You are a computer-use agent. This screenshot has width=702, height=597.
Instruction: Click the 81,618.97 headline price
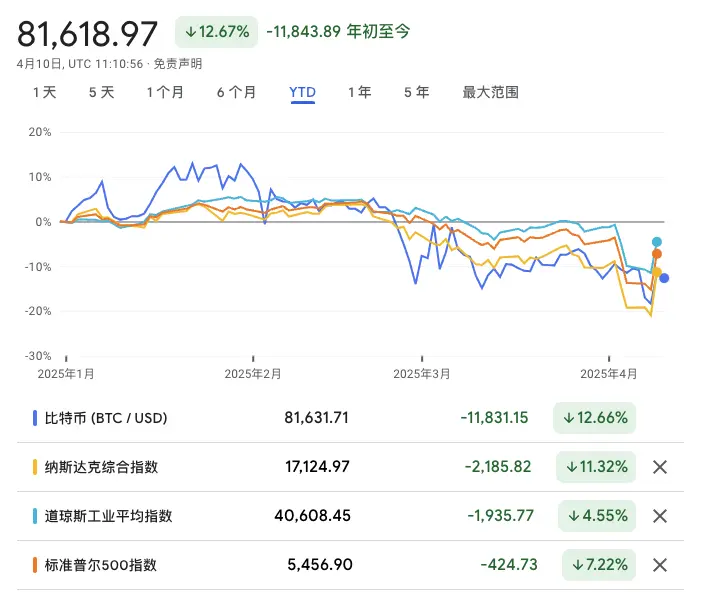point(87,34)
